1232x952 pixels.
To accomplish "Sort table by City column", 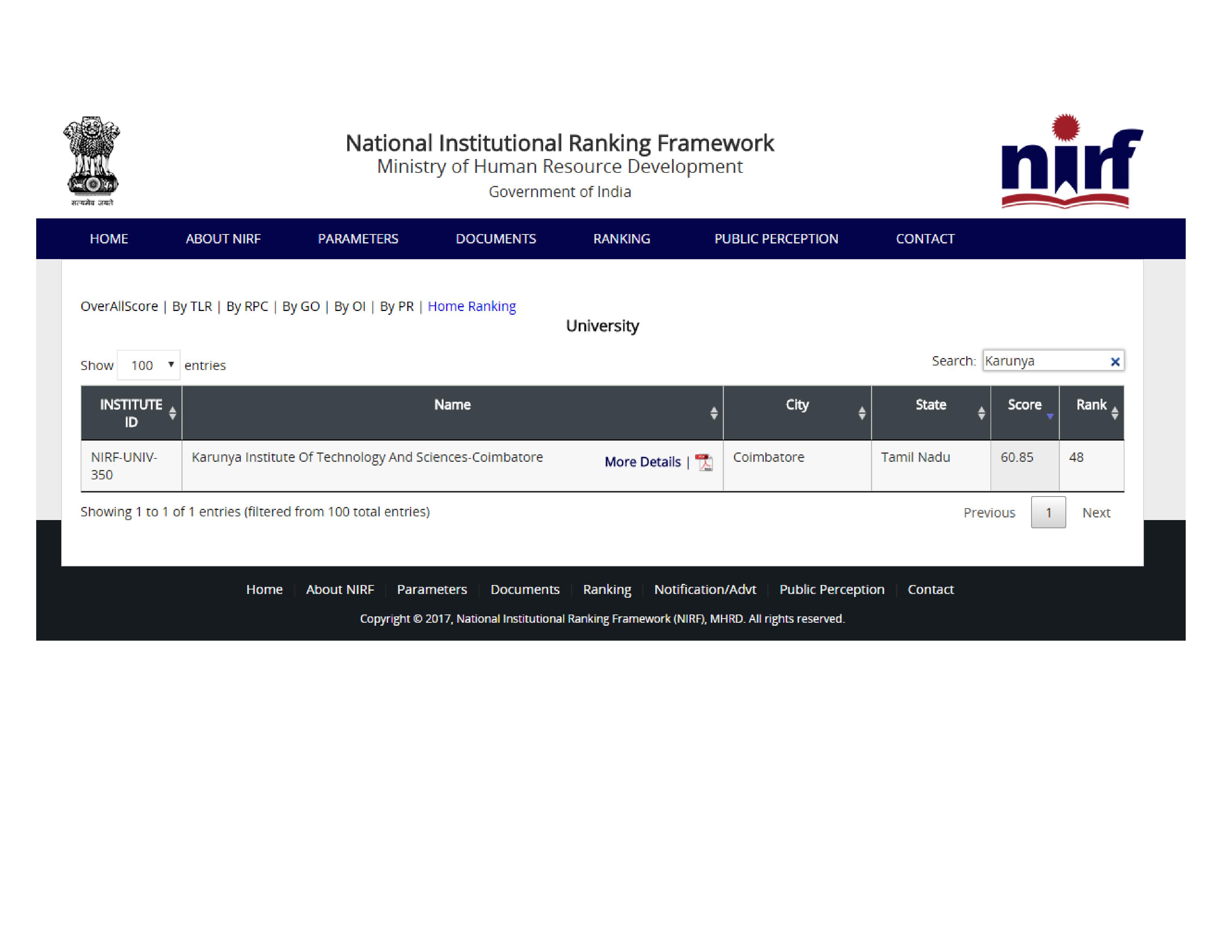I will click(x=797, y=413).
